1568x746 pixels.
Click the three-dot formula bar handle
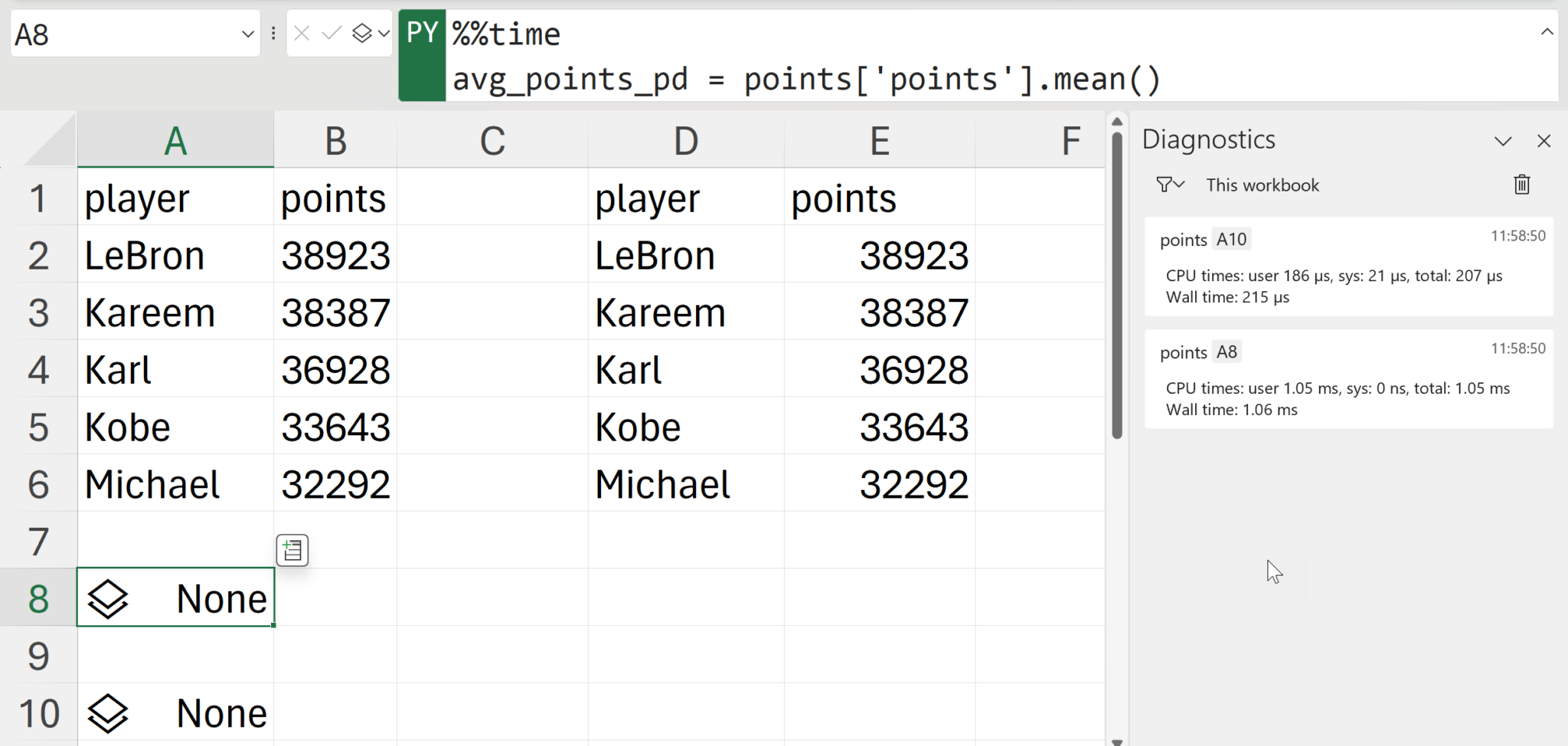(x=273, y=34)
